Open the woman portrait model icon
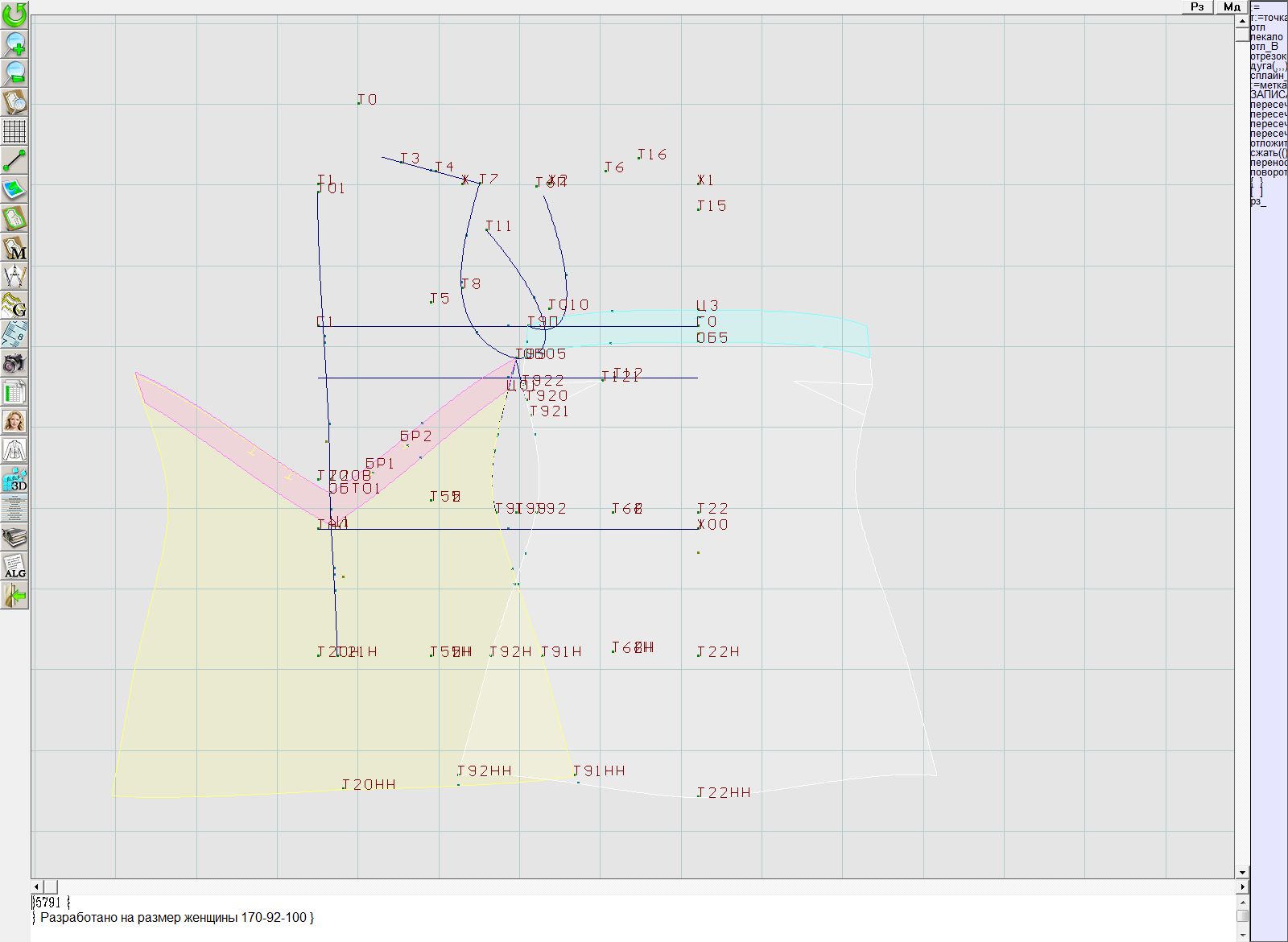The width and height of the screenshot is (1288, 942). pyautogui.click(x=14, y=421)
